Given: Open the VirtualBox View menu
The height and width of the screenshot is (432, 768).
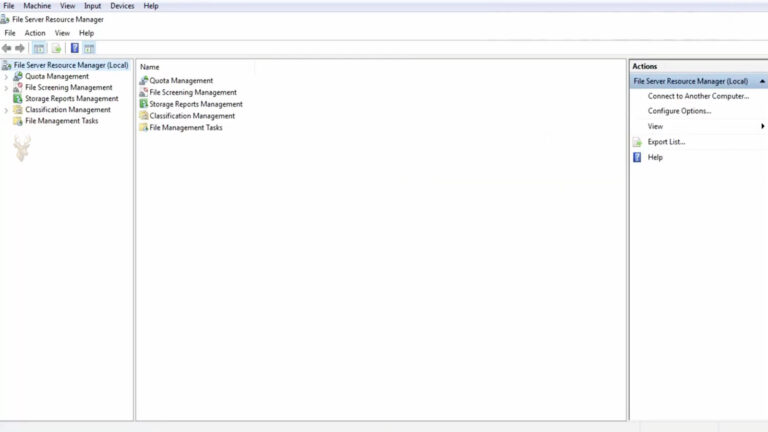Looking at the screenshot, I should (x=68, y=6).
